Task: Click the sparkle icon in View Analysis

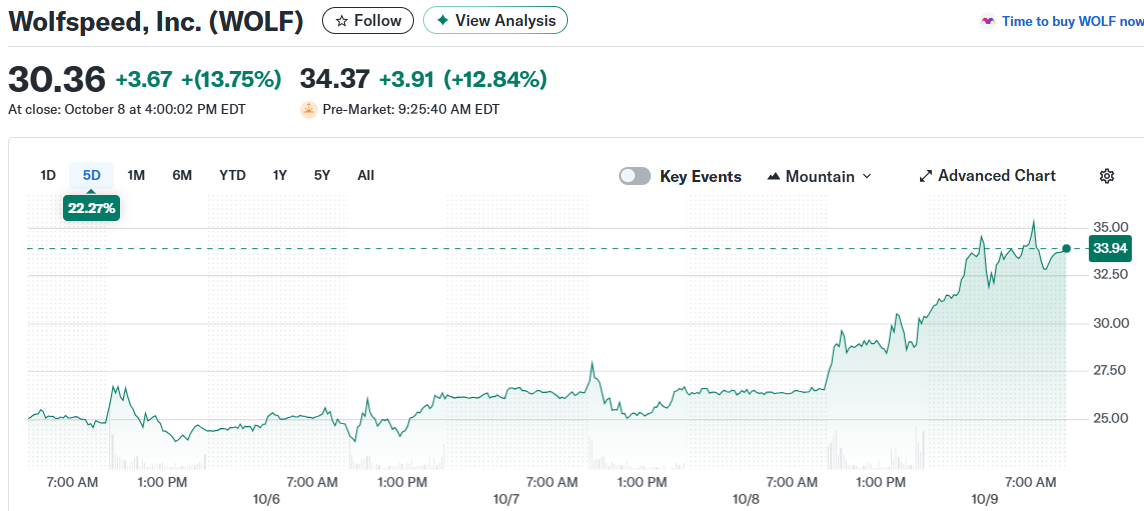Action: [x=442, y=20]
